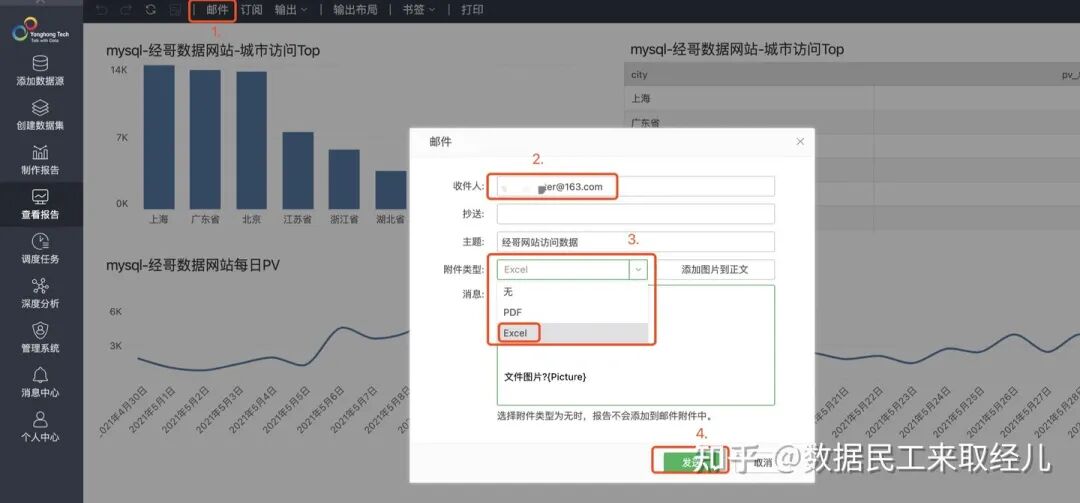Click the table title 城市访问Top

click(737, 50)
